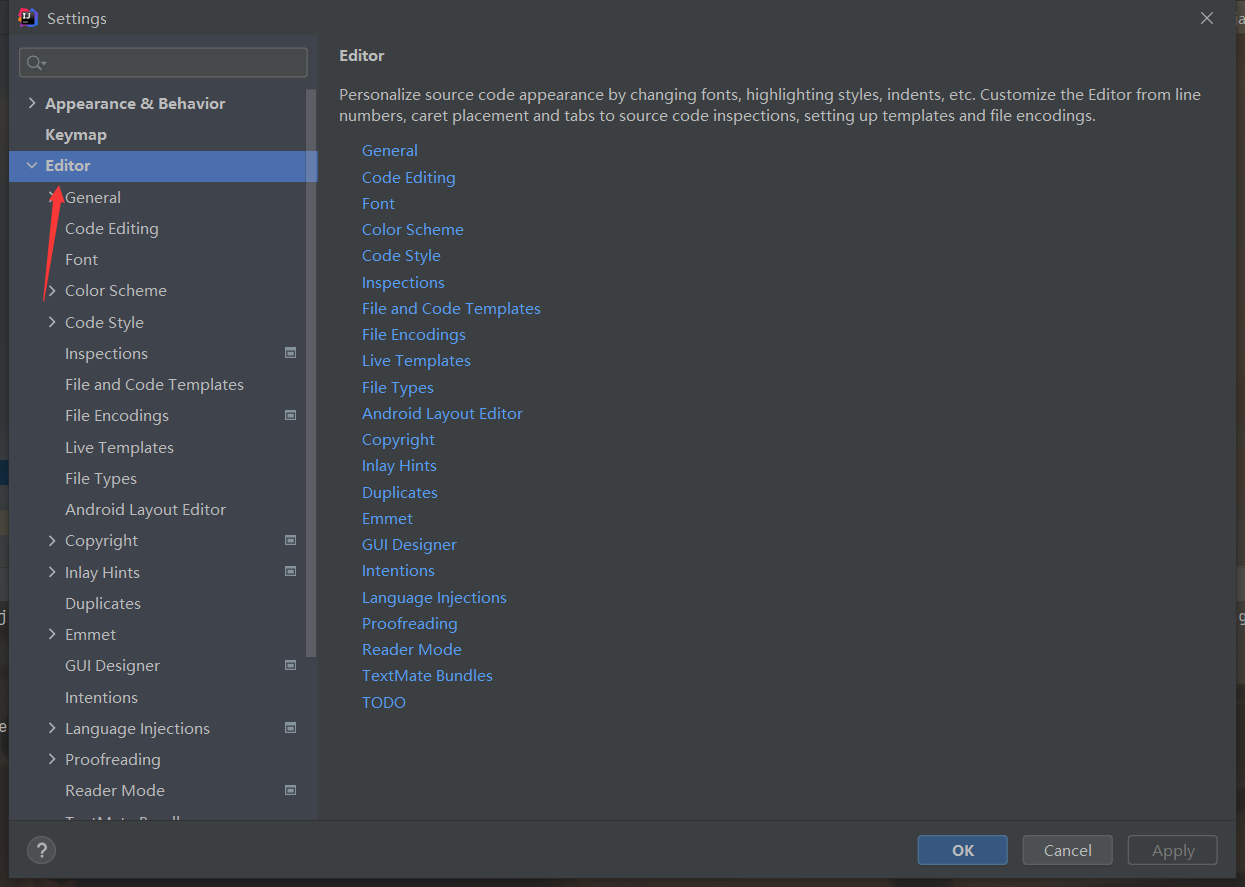Click the search magnifier icon in settings
Screen dimensions: 1245x887
tap(35, 63)
